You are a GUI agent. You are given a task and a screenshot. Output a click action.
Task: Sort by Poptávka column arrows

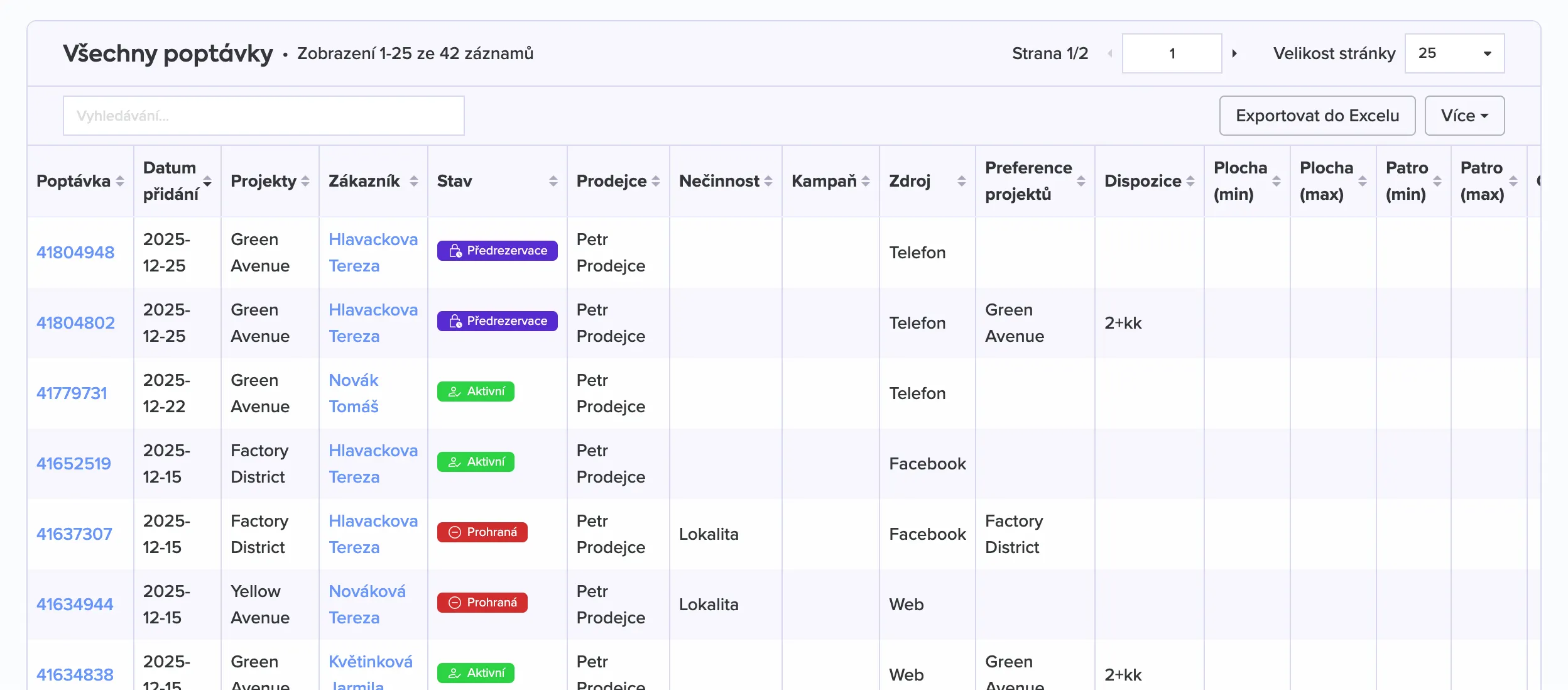(120, 181)
